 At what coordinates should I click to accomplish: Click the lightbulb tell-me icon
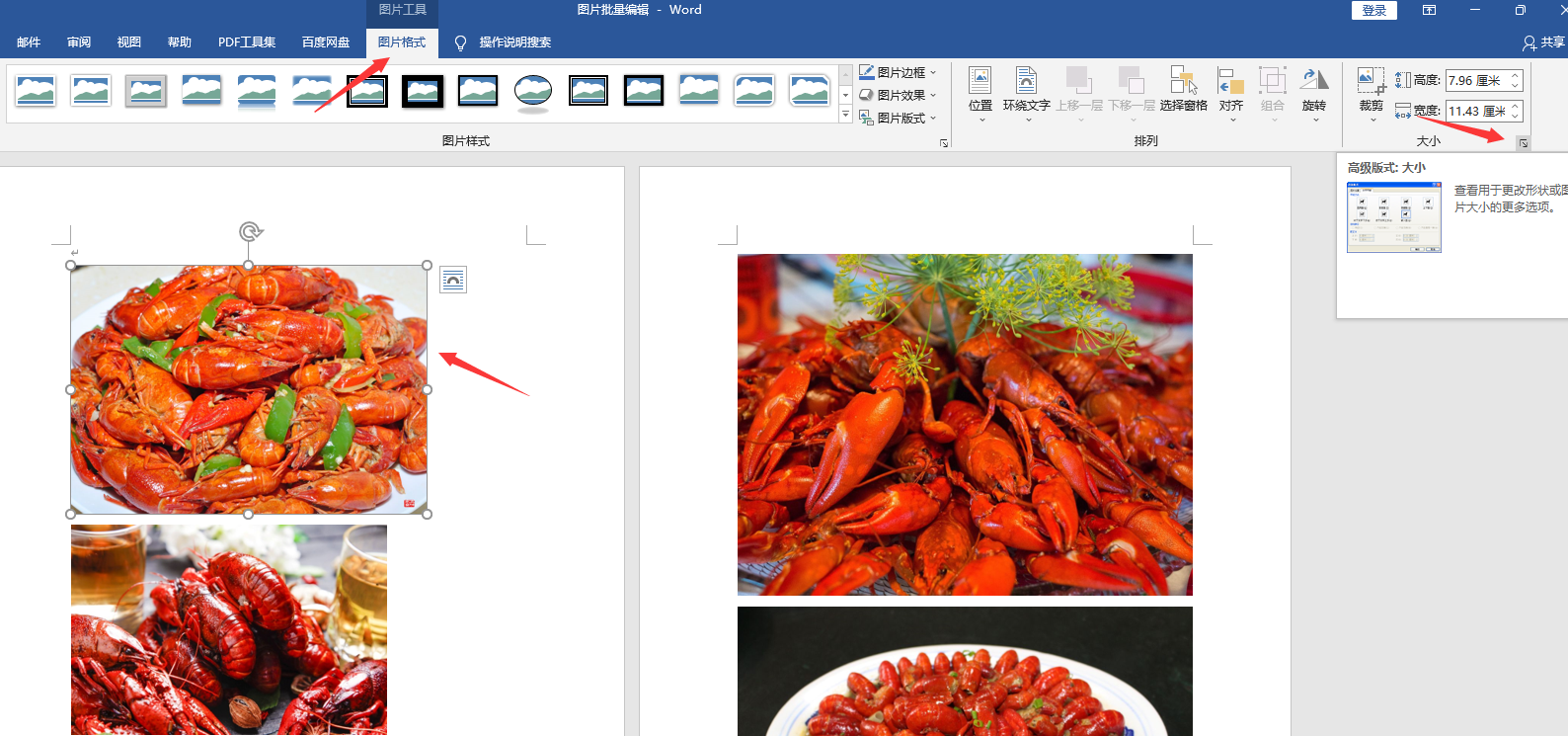pyautogui.click(x=460, y=42)
